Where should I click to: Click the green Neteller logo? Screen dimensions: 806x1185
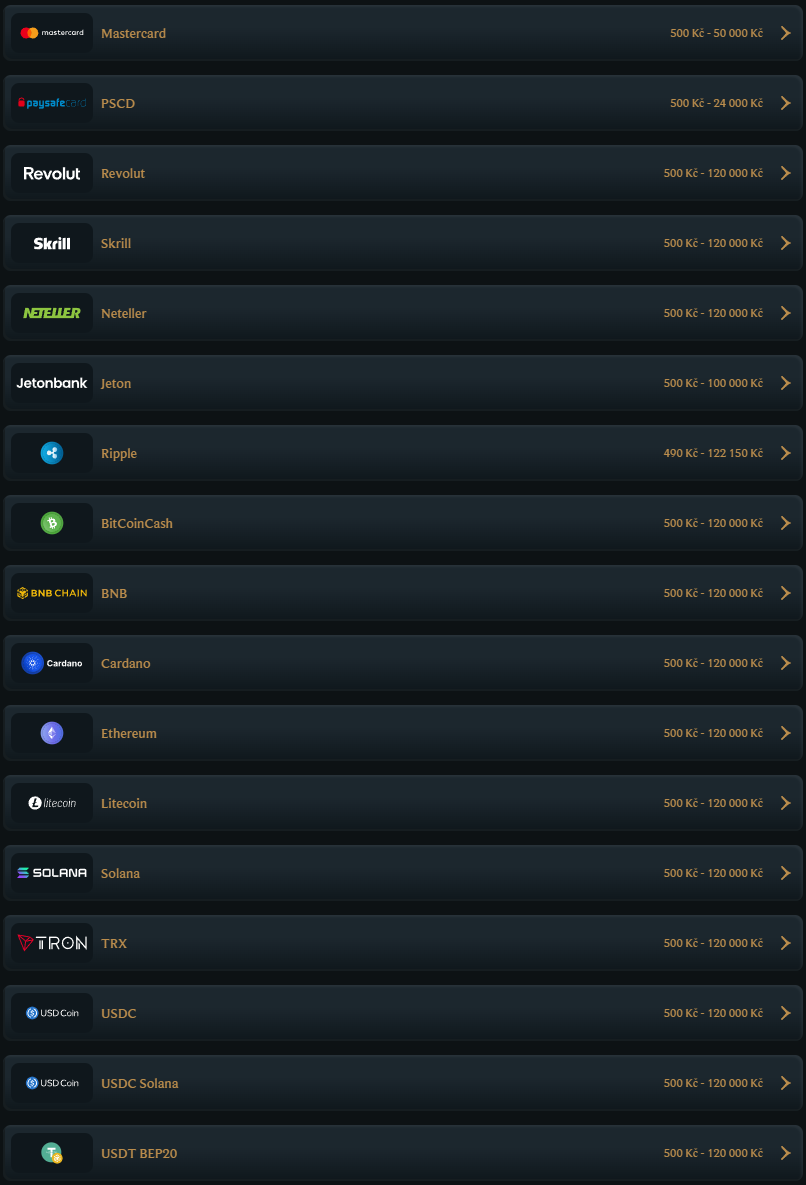(x=52, y=313)
